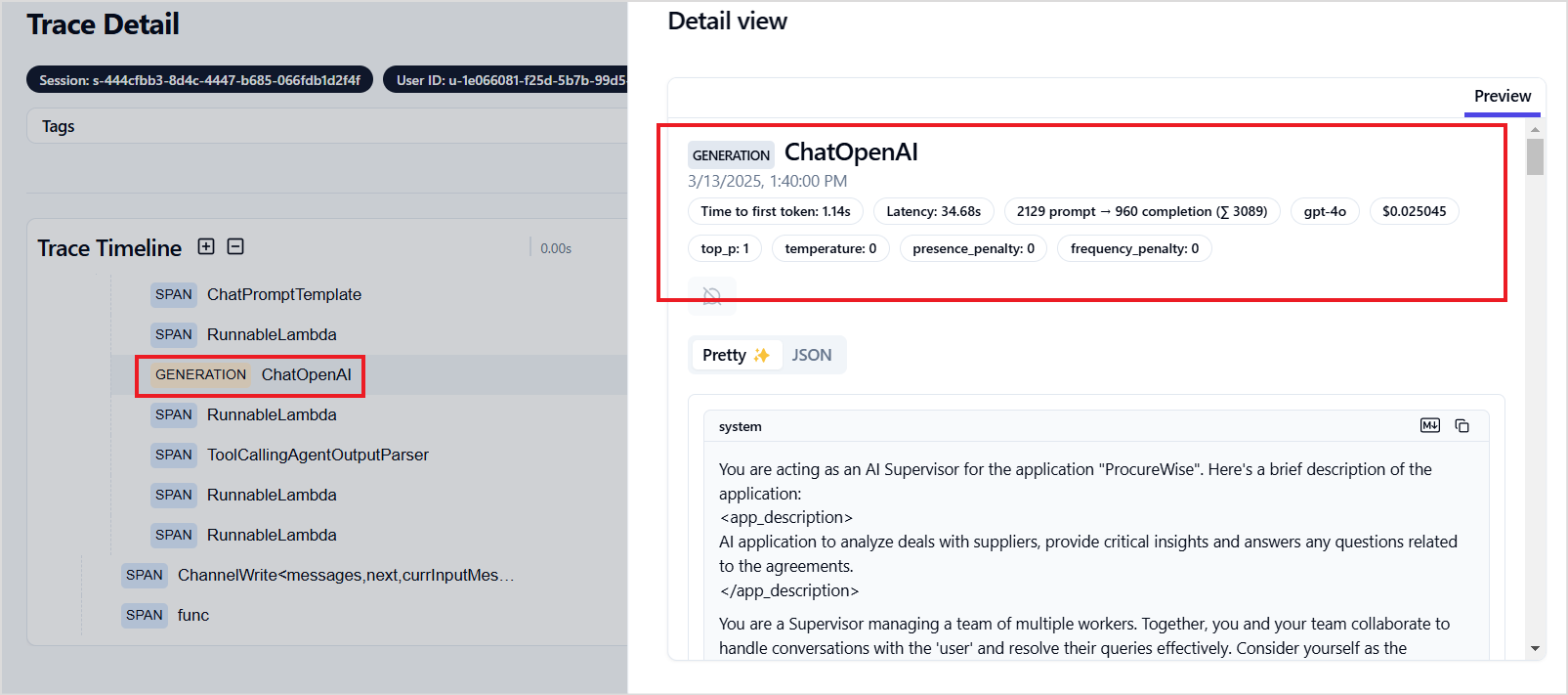Click the presence_penalty: 0 badge
This screenshot has width=1568, height=695.
(x=973, y=248)
